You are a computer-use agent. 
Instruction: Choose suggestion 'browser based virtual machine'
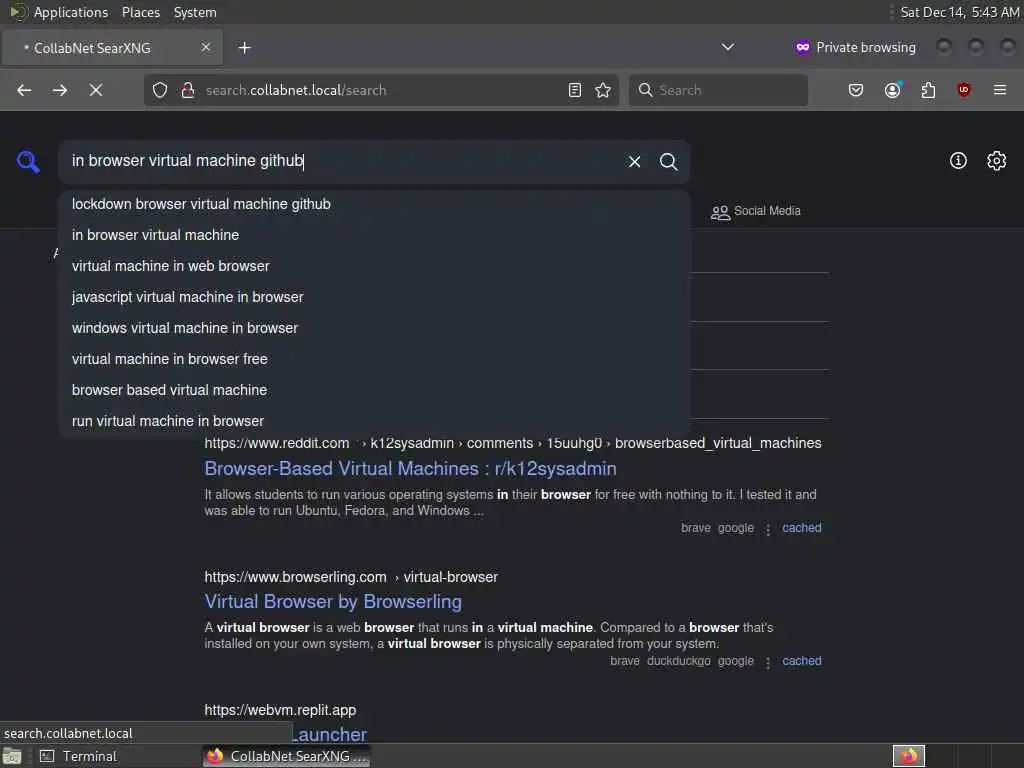pos(374,390)
